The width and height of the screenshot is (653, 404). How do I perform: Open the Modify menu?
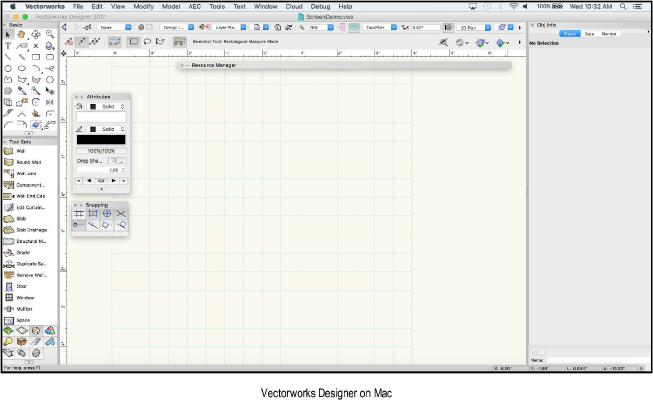[143, 7]
